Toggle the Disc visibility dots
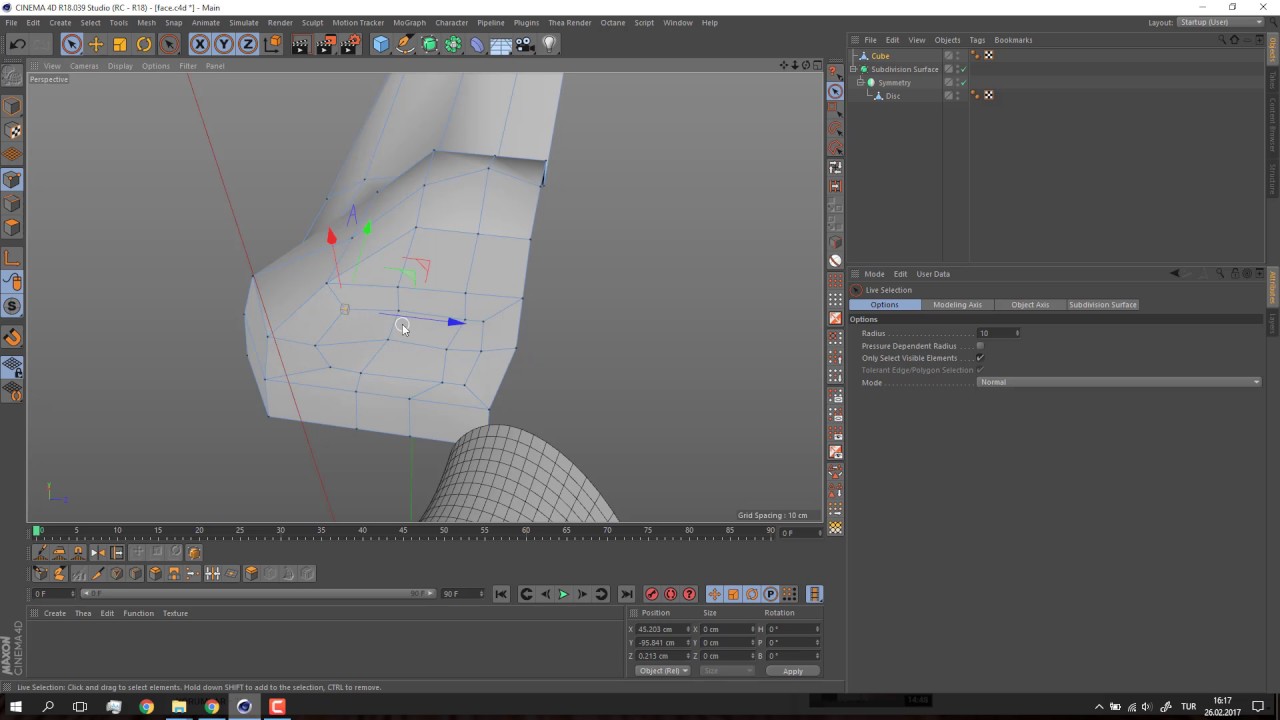This screenshot has height=720, width=1280. [957, 96]
